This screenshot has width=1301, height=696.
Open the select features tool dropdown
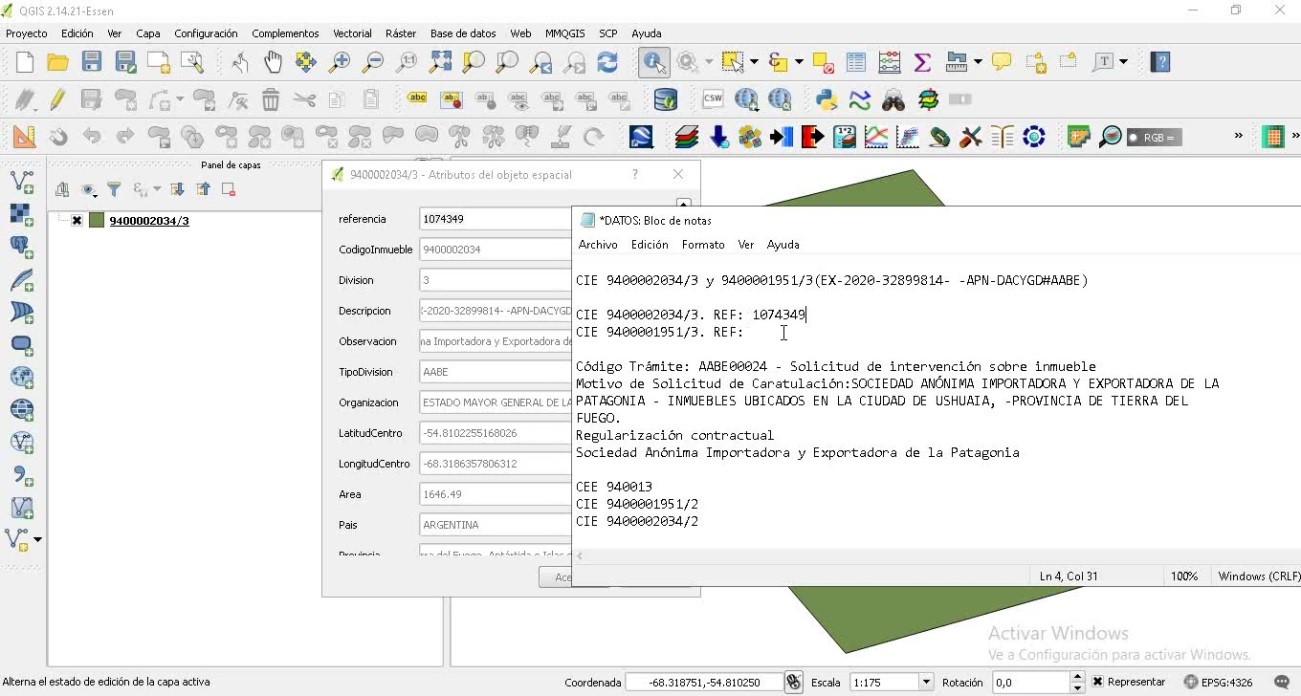[x=754, y=63]
